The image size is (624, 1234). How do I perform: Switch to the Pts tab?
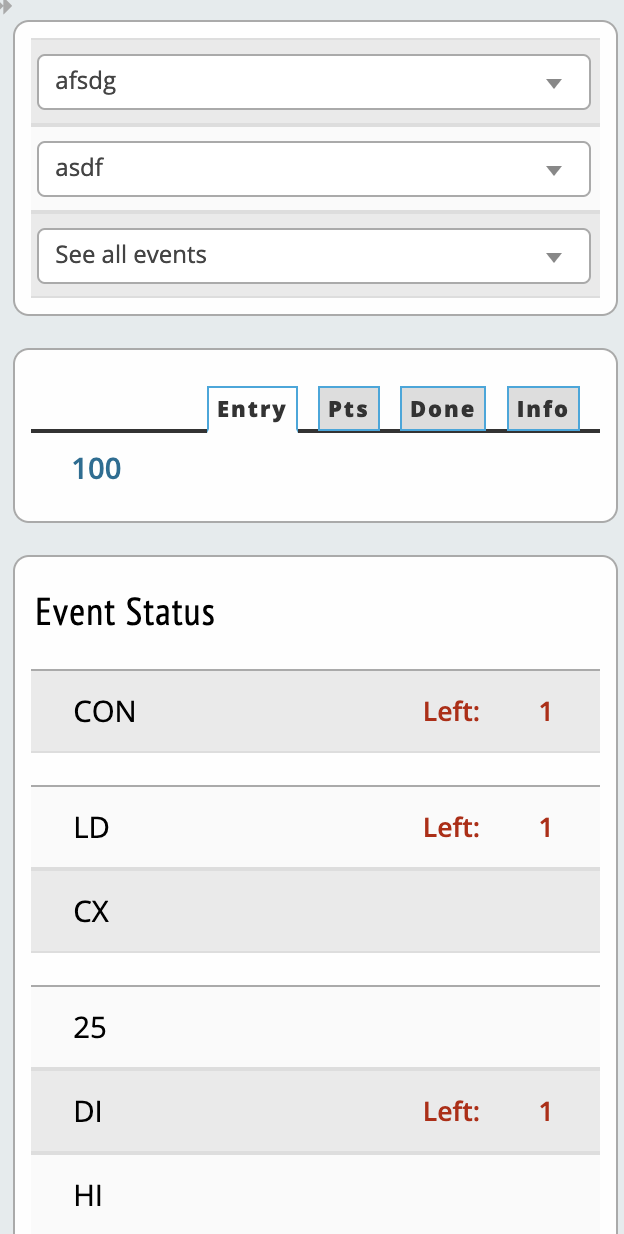pyautogui.click(x=349, y=409)
